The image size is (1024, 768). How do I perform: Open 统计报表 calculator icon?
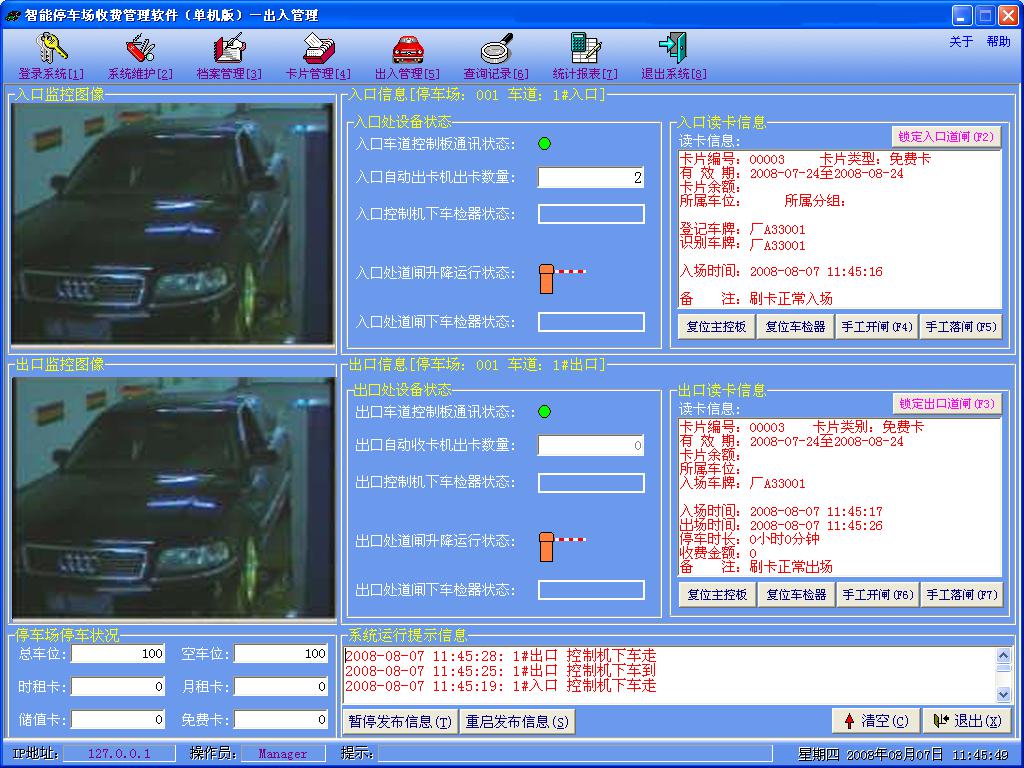point(585,48)
